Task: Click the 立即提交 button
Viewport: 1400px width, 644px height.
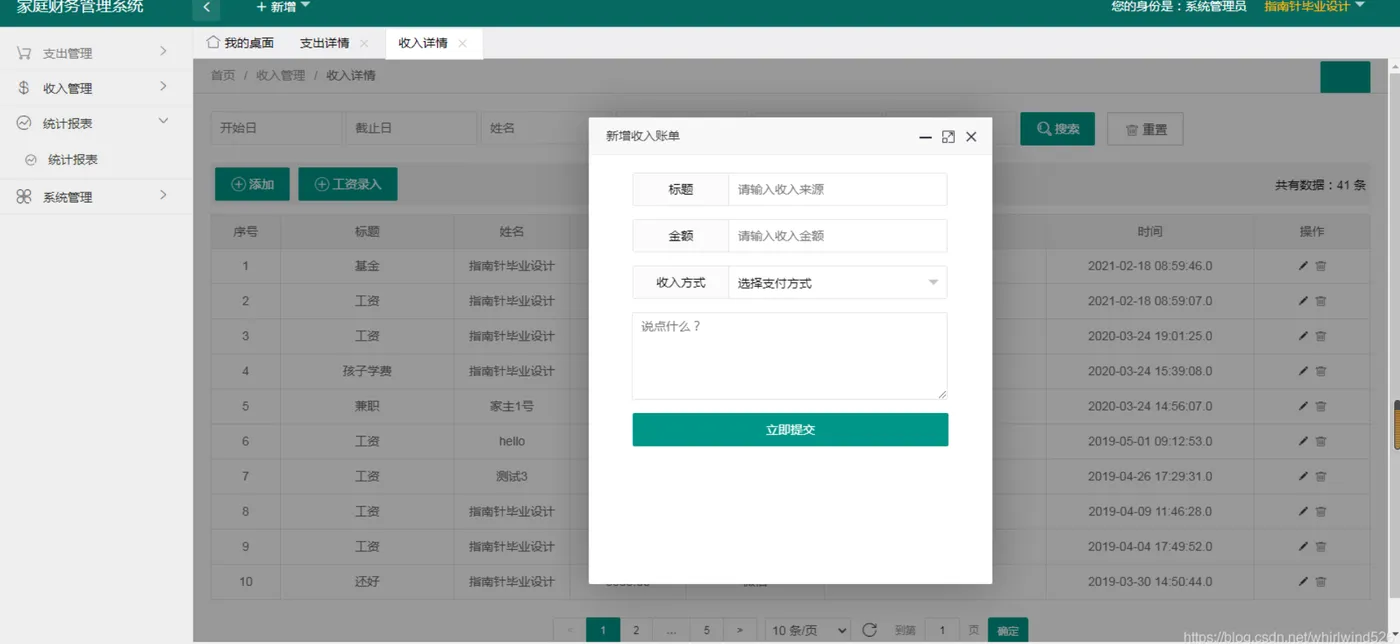Action: (790, 430)
